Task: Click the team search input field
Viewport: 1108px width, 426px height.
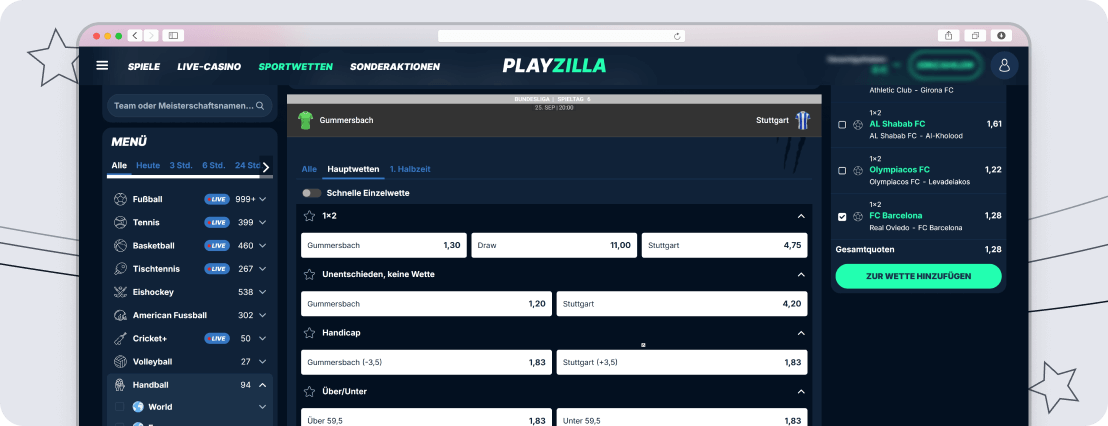Action: 189,106
